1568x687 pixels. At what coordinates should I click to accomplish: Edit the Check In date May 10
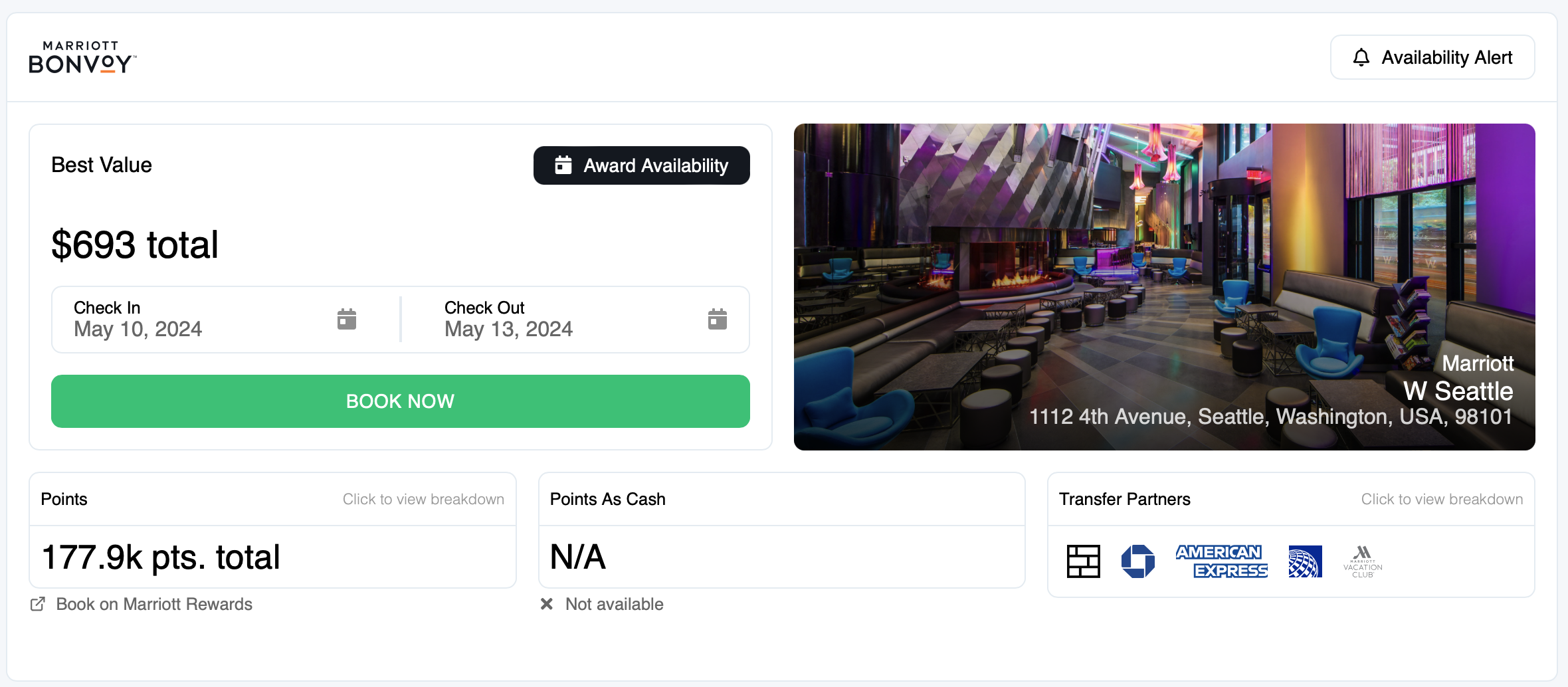click(138, 329)
